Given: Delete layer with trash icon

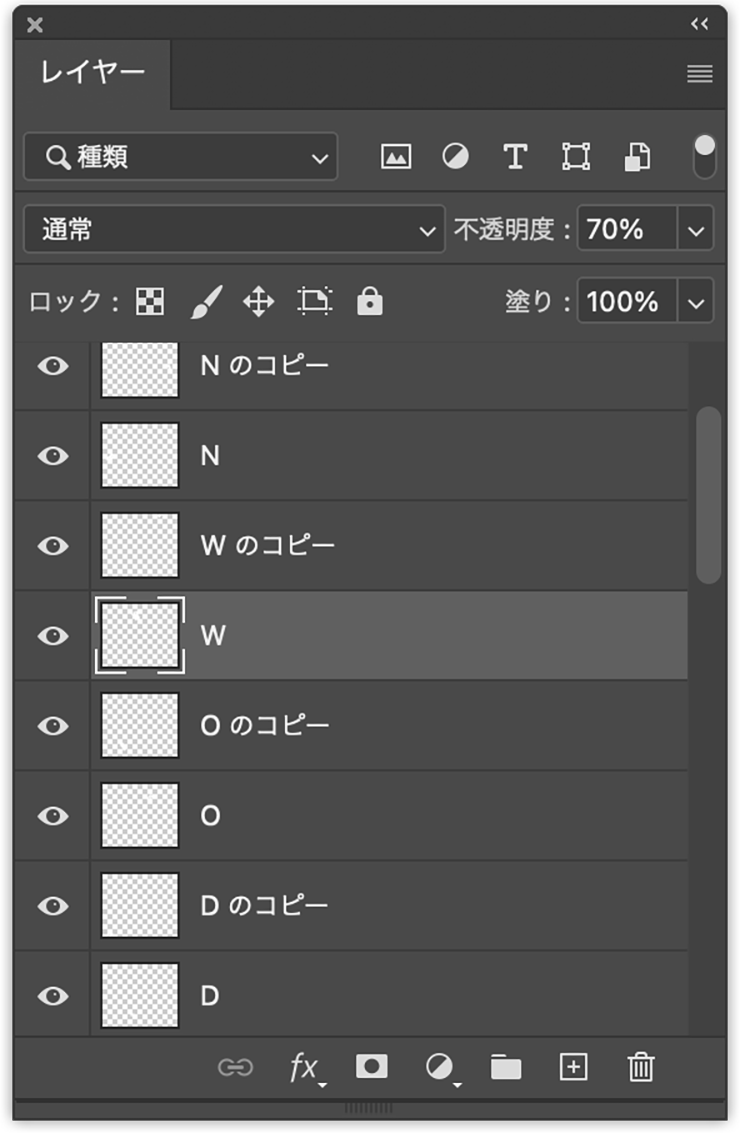Looking at the screenshot, I should tap(641, 1067).
